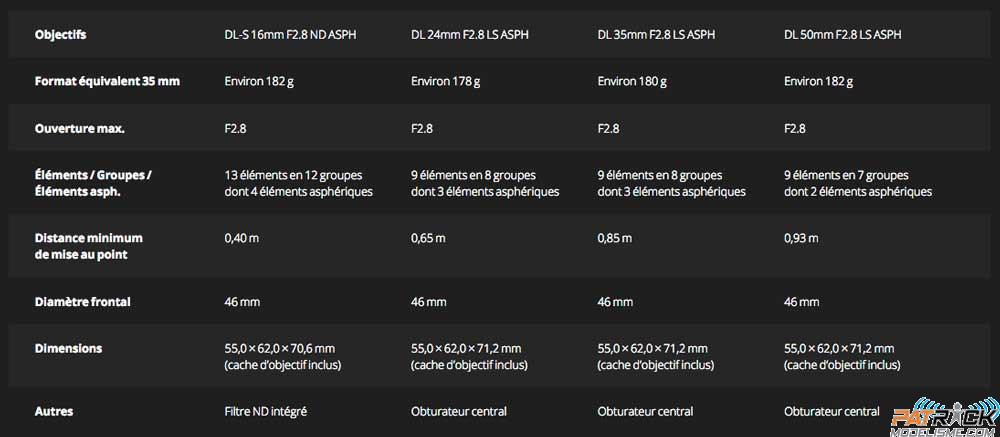Viewport: 1000px width, 437px height.
Task: Click the Environ 178 g cell
Action: [446, 82]
